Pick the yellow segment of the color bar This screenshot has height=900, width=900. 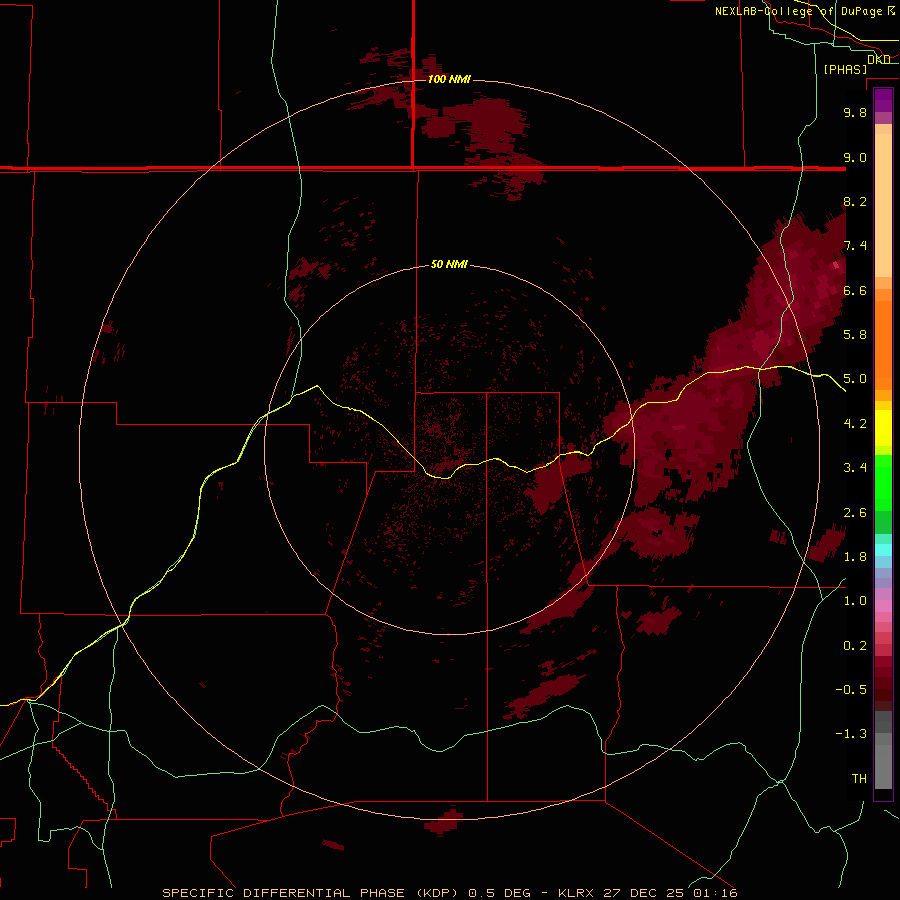[883, 428]
